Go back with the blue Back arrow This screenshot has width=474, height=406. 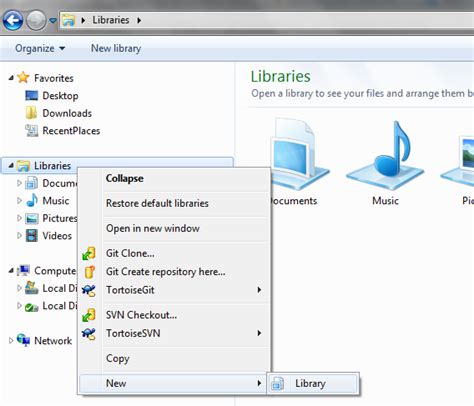13,20
